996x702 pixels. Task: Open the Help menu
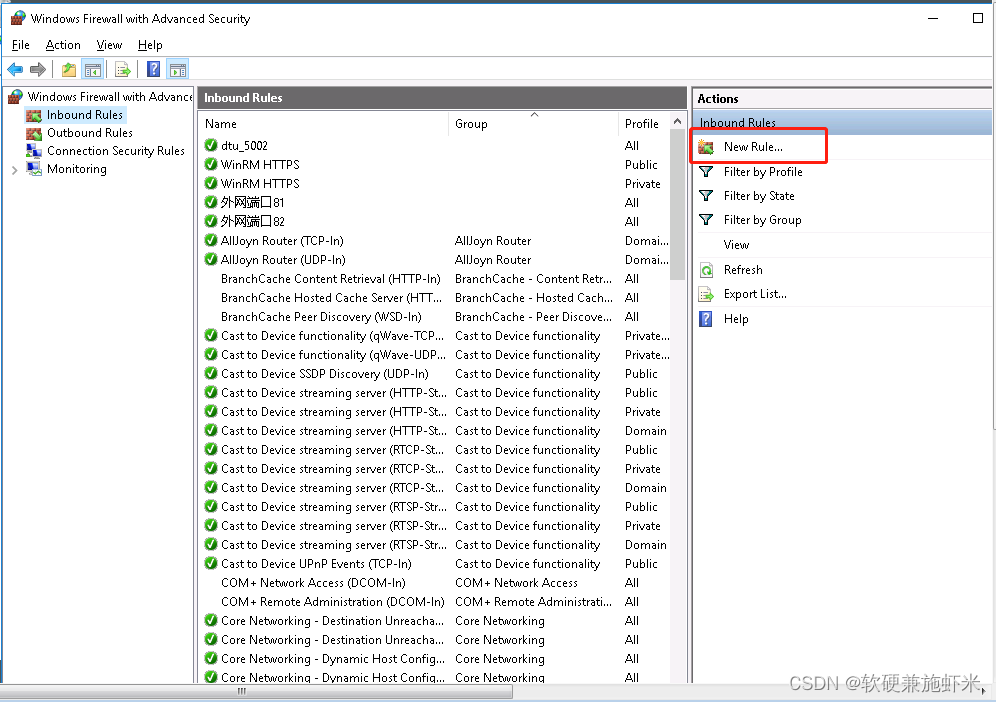150,45
